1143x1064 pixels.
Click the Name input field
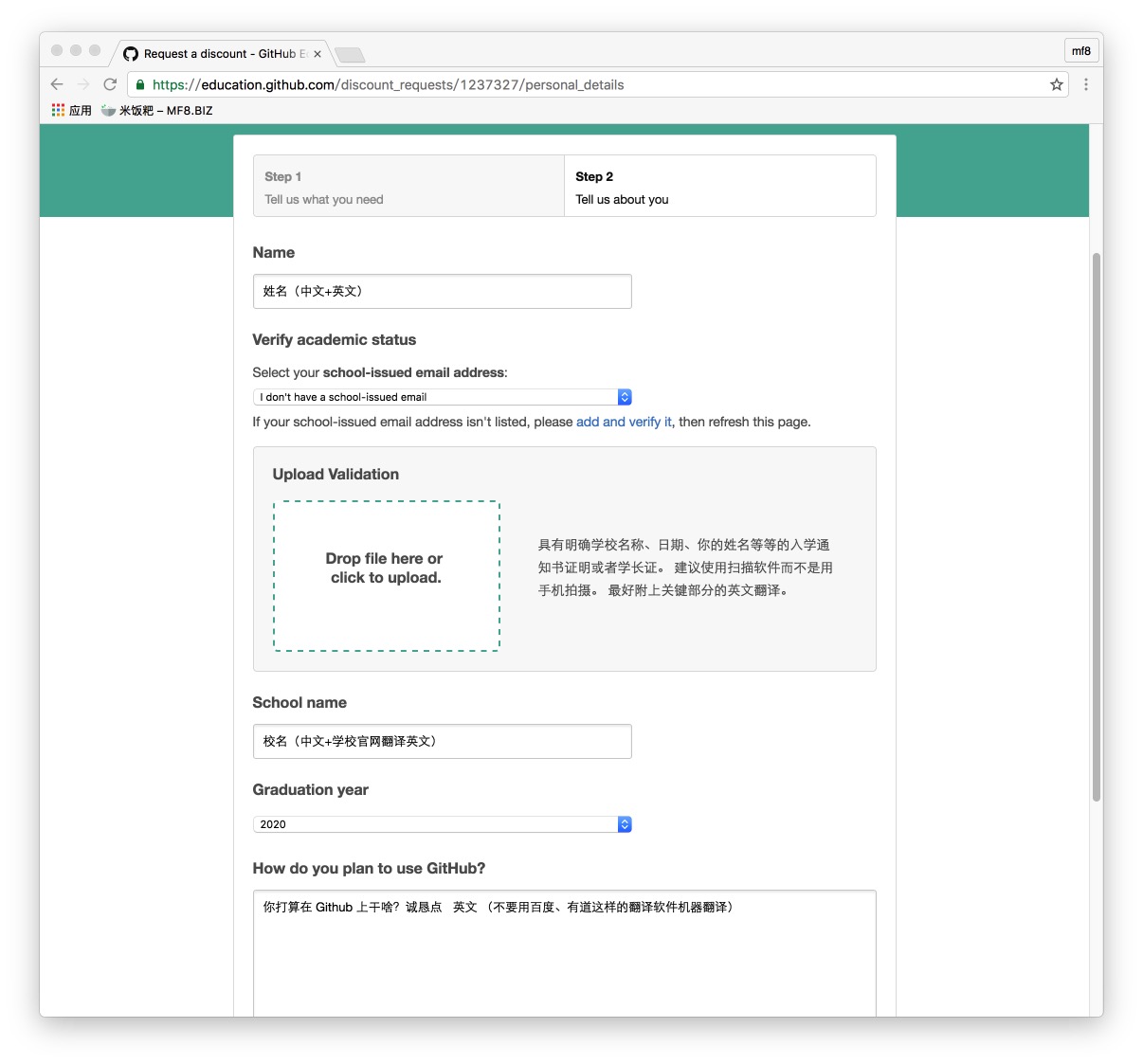coord(442,291)
